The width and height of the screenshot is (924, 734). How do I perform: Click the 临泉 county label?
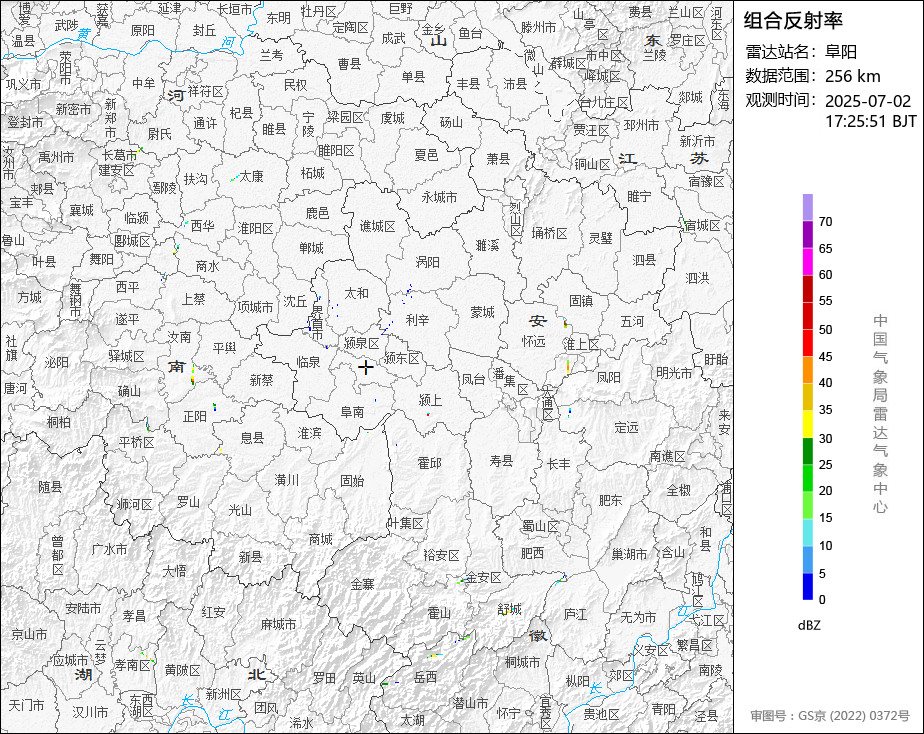(308, 362)
